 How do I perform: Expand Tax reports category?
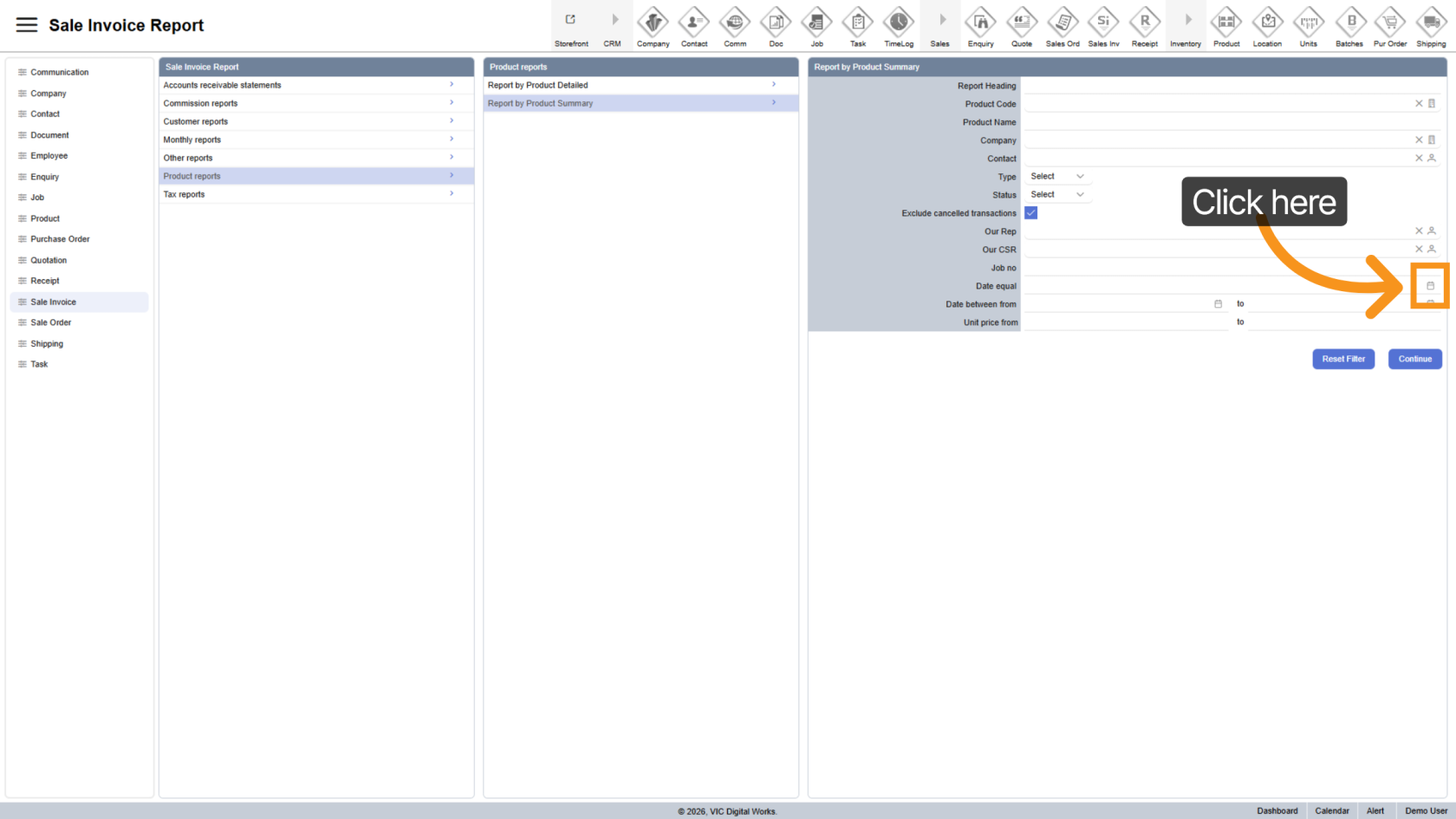coord(315,194)
